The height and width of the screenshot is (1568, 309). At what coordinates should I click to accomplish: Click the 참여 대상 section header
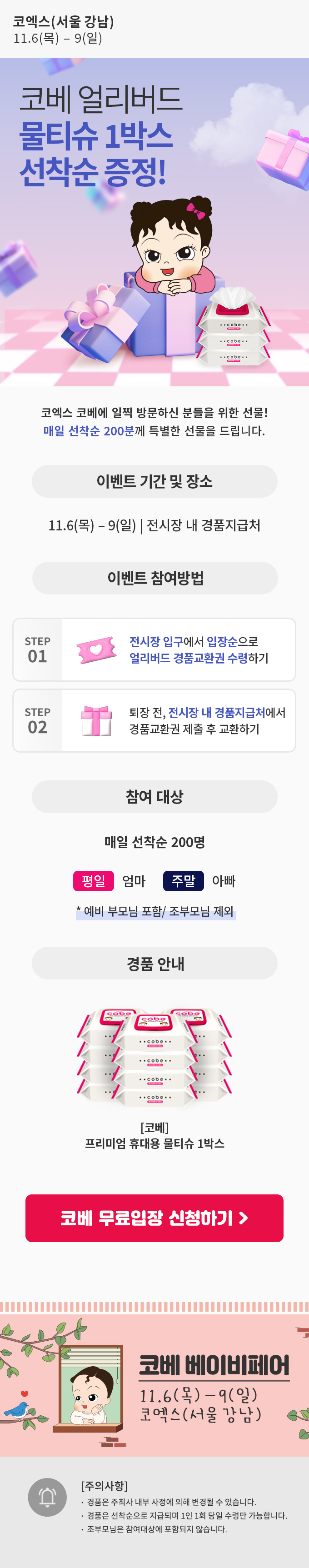(x=154, y=797)
